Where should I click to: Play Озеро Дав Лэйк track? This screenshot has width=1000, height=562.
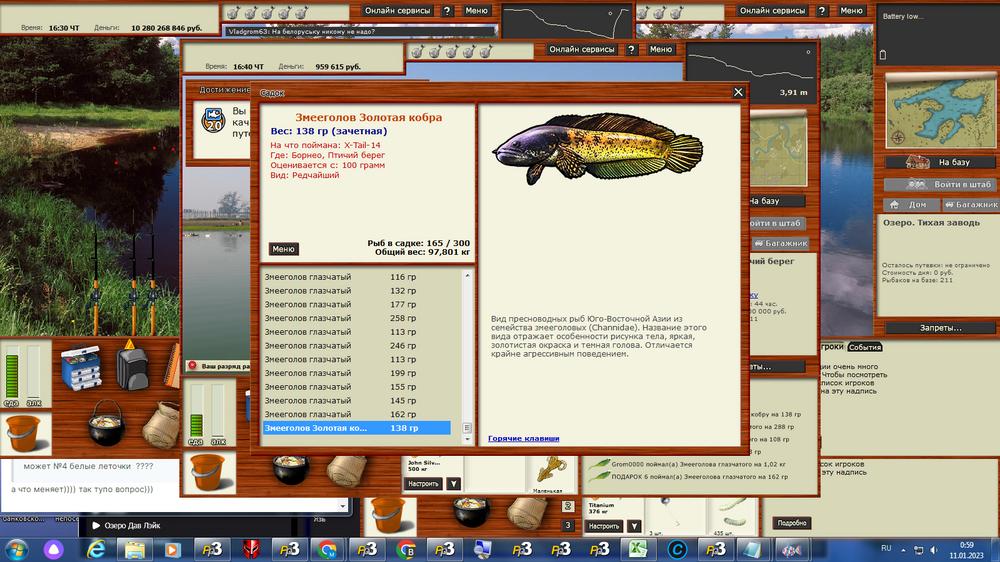[x=96, y=526]
